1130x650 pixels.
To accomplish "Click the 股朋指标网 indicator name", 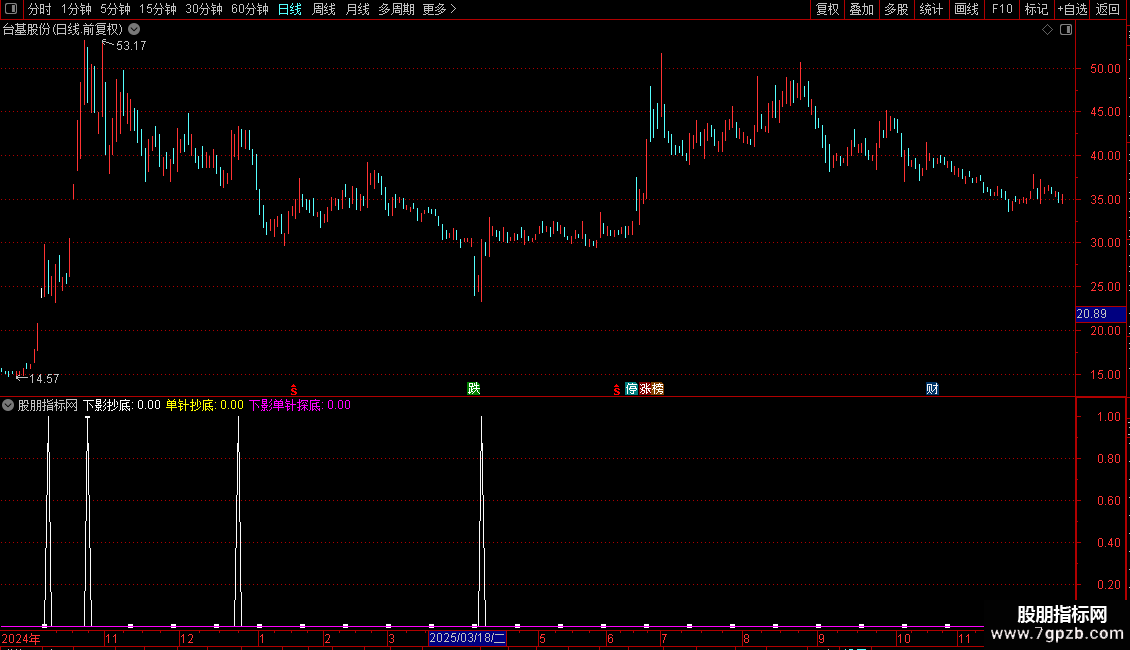I will (48, 405).
